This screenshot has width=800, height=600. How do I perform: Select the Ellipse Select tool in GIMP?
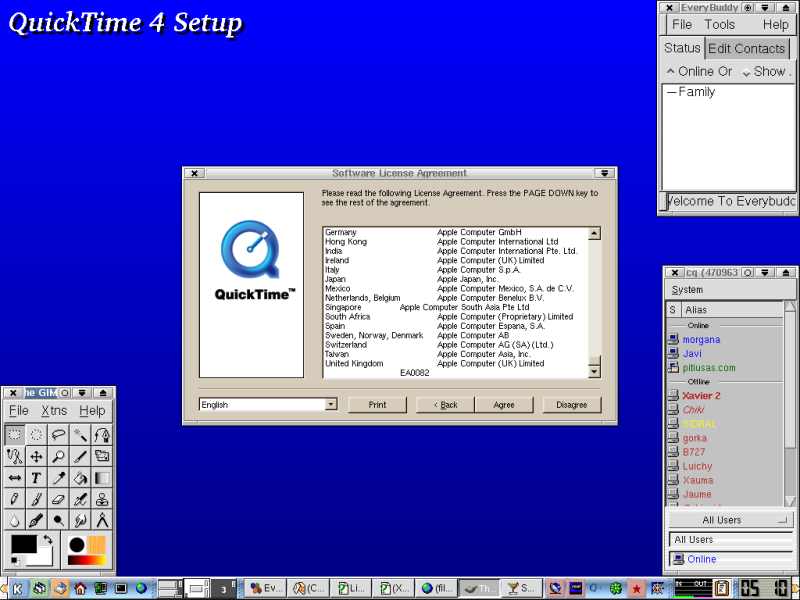click(x=36, y=435)
